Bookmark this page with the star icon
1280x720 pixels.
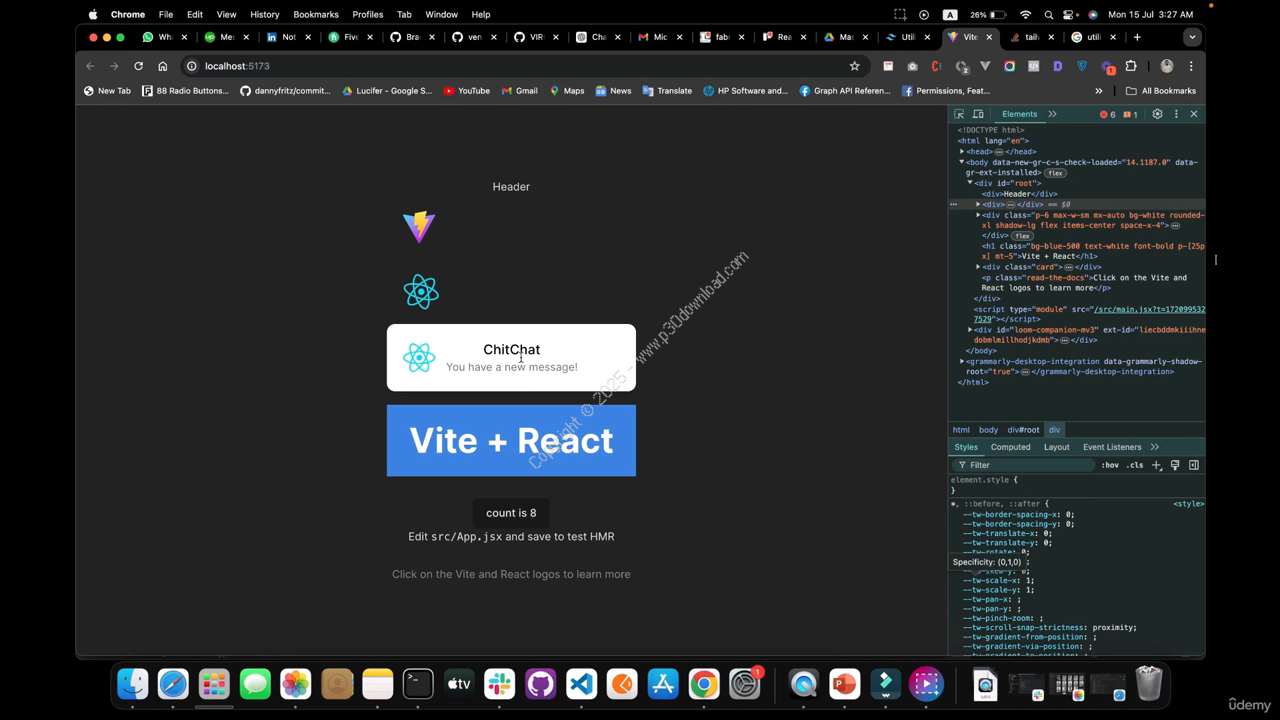point(854,66)
